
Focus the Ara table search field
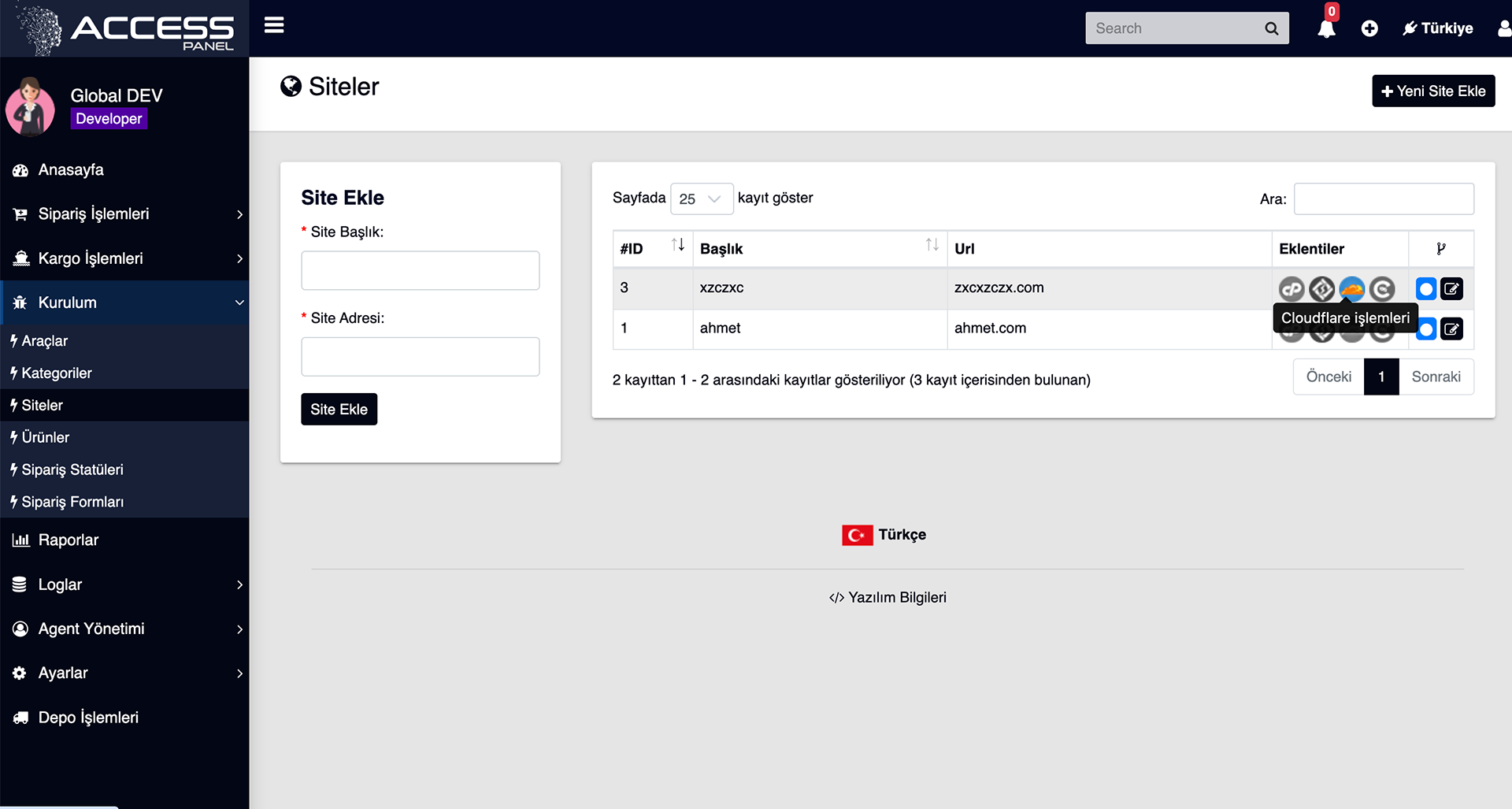1384,199
